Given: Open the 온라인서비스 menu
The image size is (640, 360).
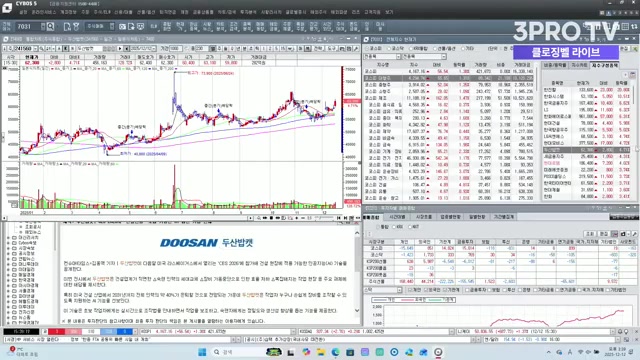Looking at the screenshot, I should tap(44, 12).
